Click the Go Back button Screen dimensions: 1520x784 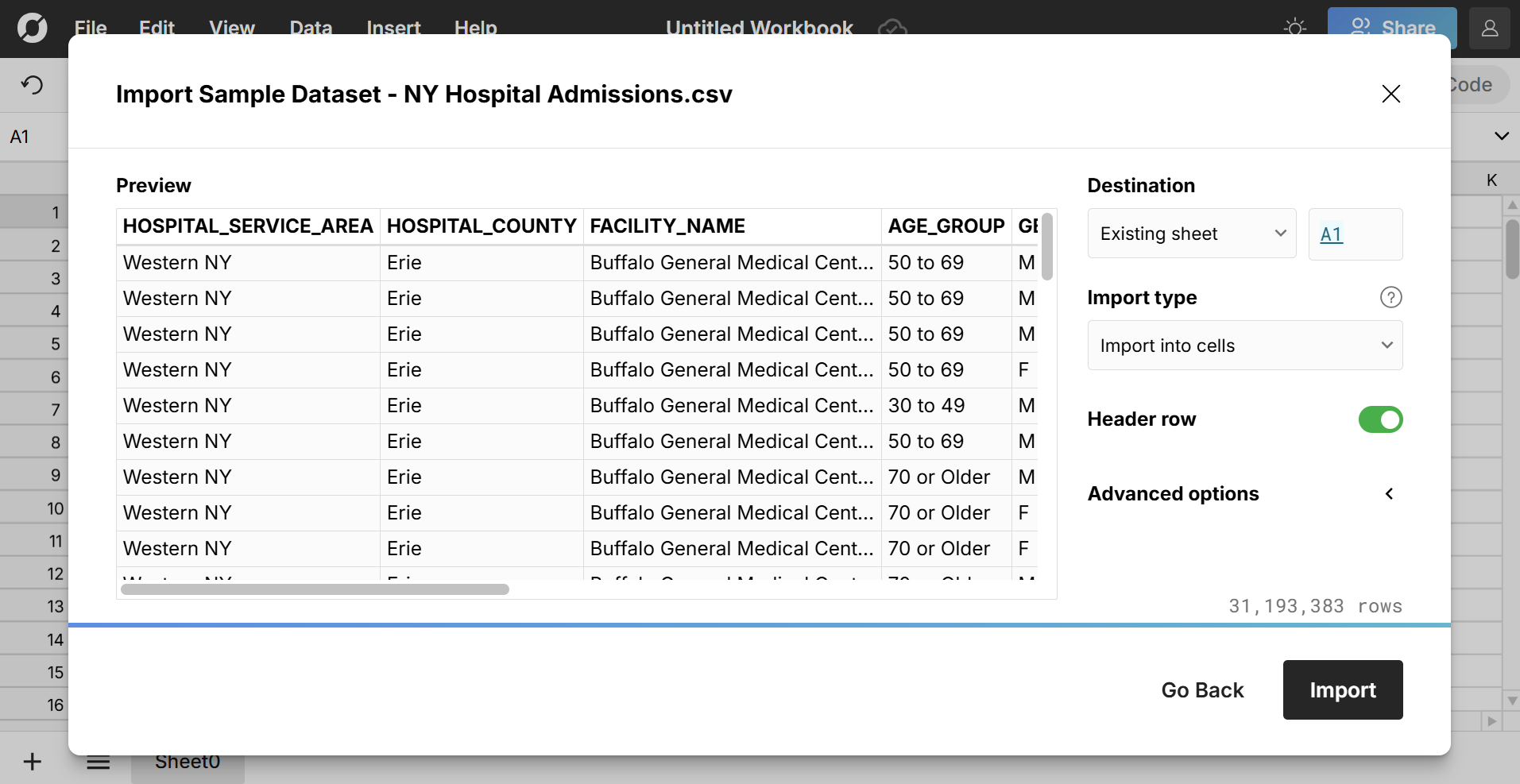pyautogui.click(x=1202, y=689)
